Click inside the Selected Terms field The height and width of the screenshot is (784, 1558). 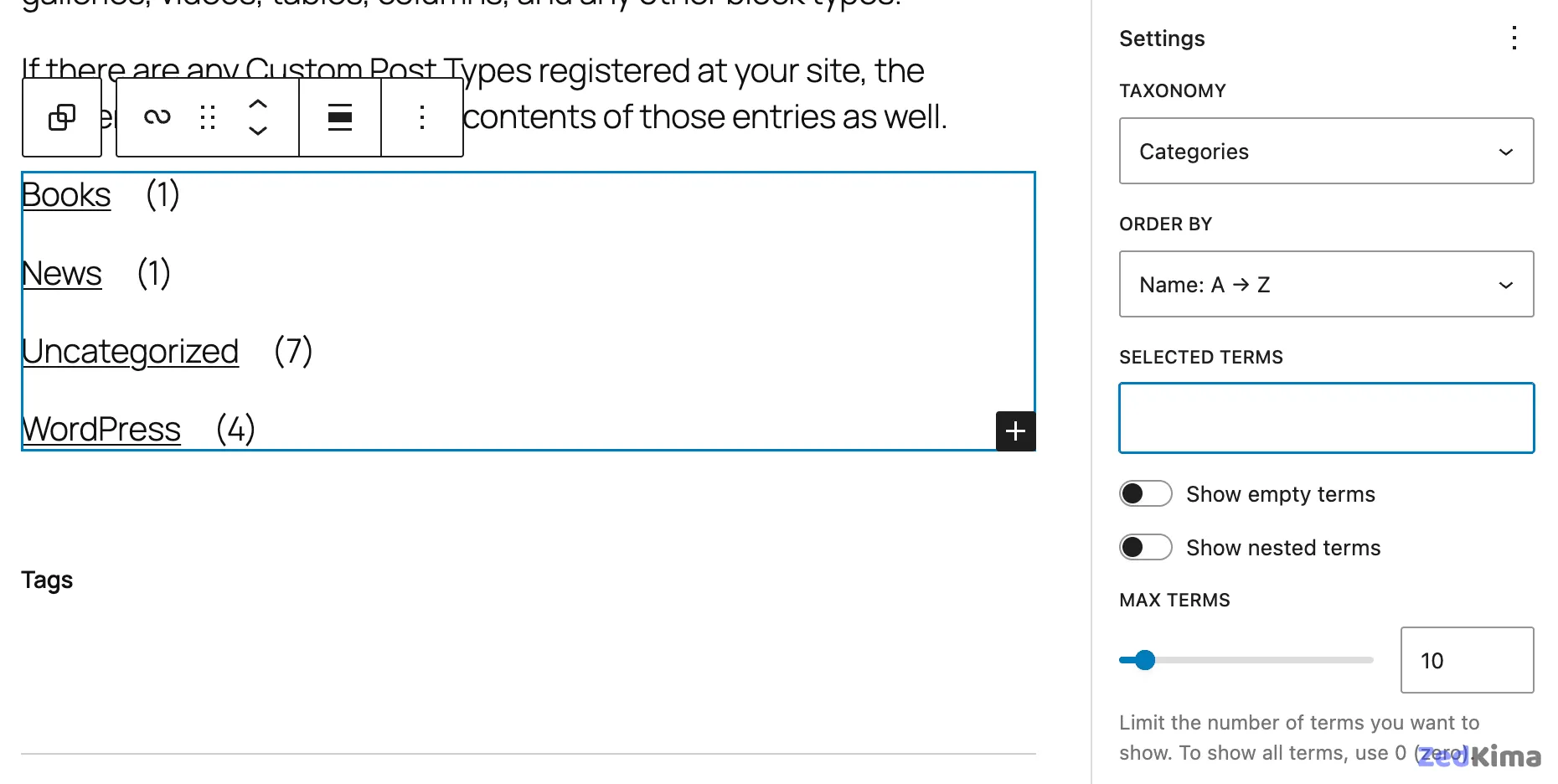tap(1325, 417)
